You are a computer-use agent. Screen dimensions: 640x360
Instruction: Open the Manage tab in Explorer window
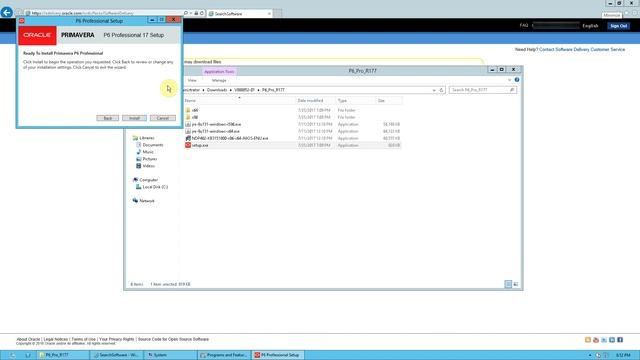pyautogui.click(x=219, y=80)
